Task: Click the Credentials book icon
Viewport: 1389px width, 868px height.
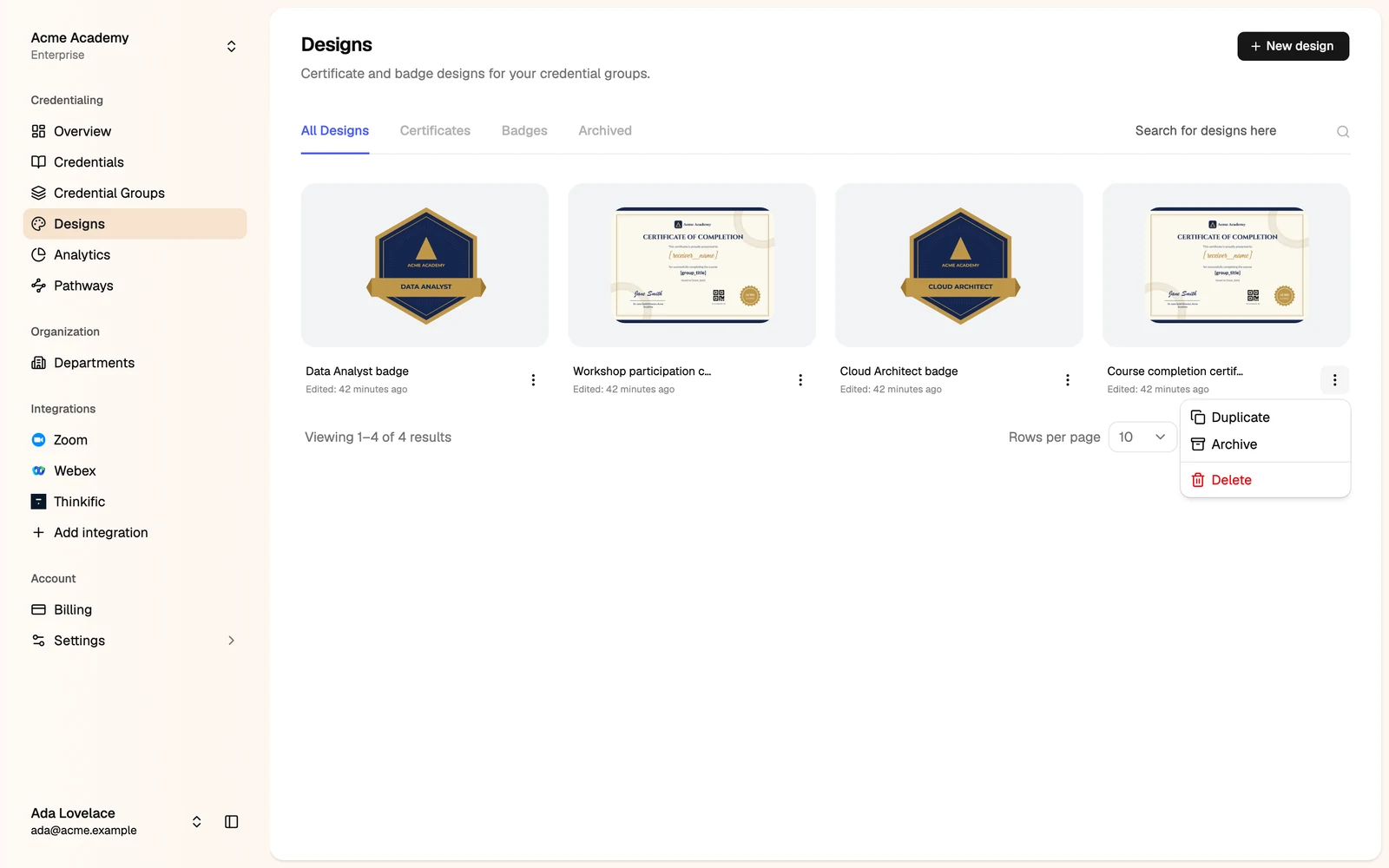Action: (38, 162)
